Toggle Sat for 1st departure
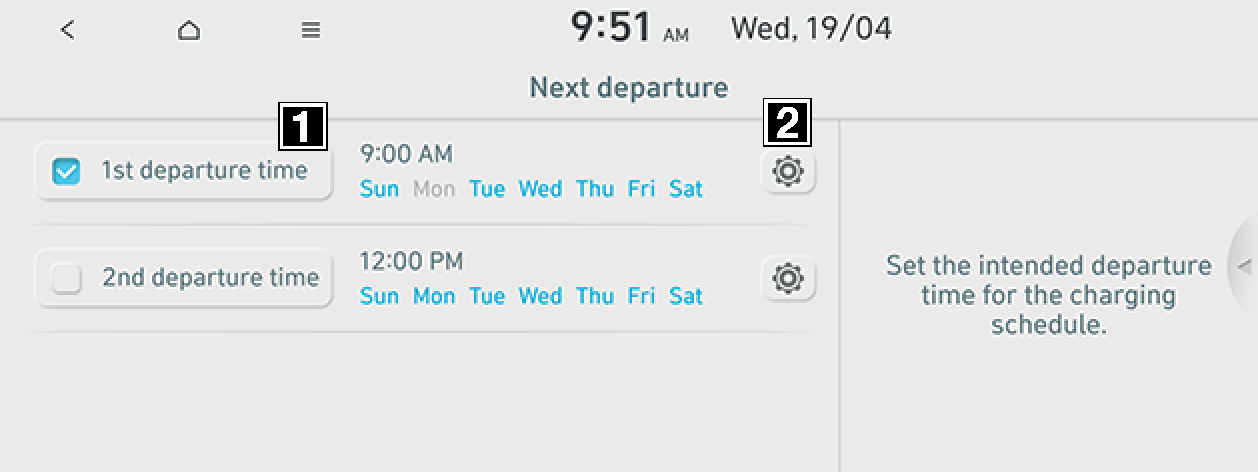 (686, 189)
